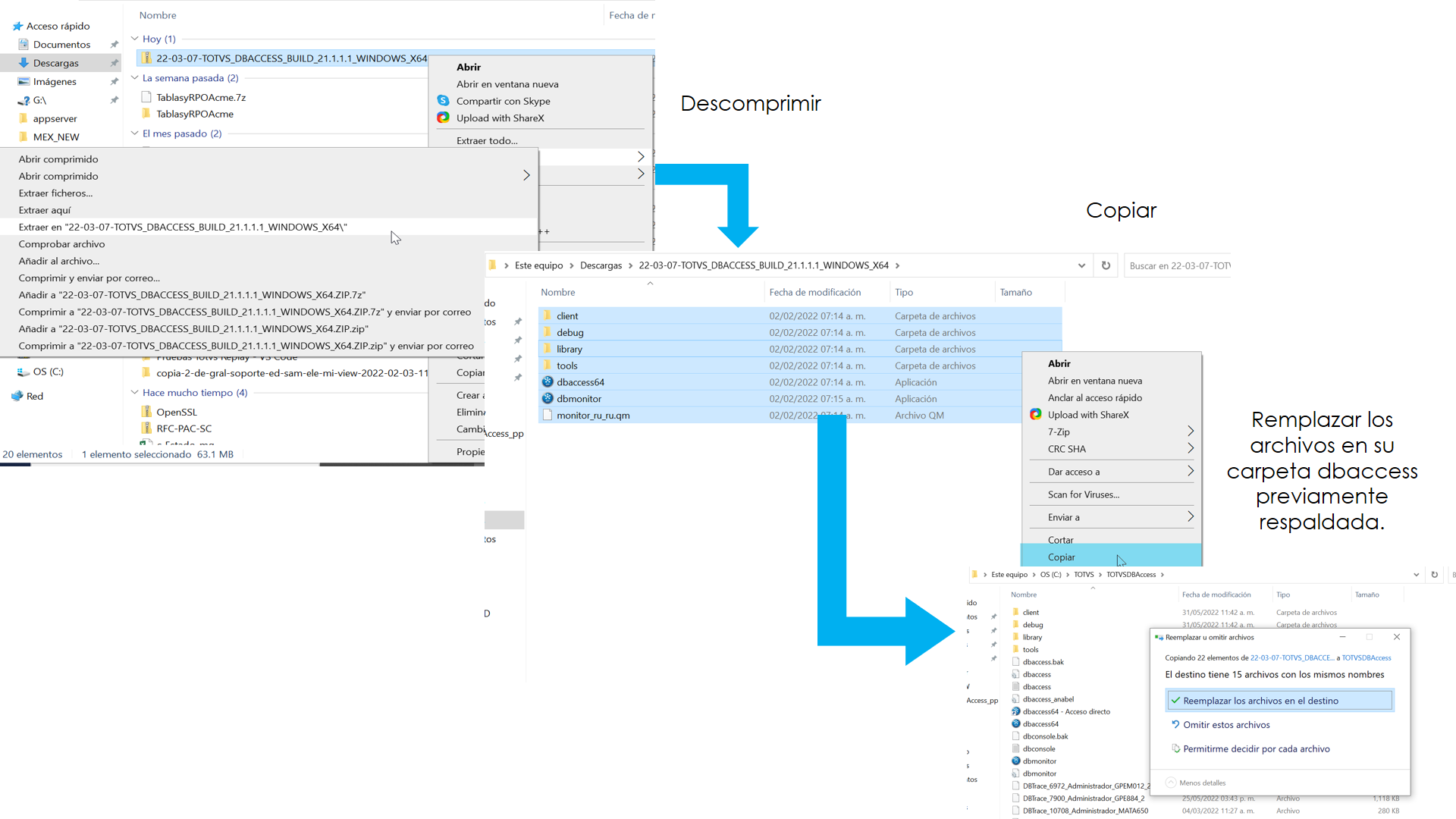Screen dimensions: 1456x819
Task: Select the dbaccess64 application icon in Descargas
Action: (x=548, y=381)
